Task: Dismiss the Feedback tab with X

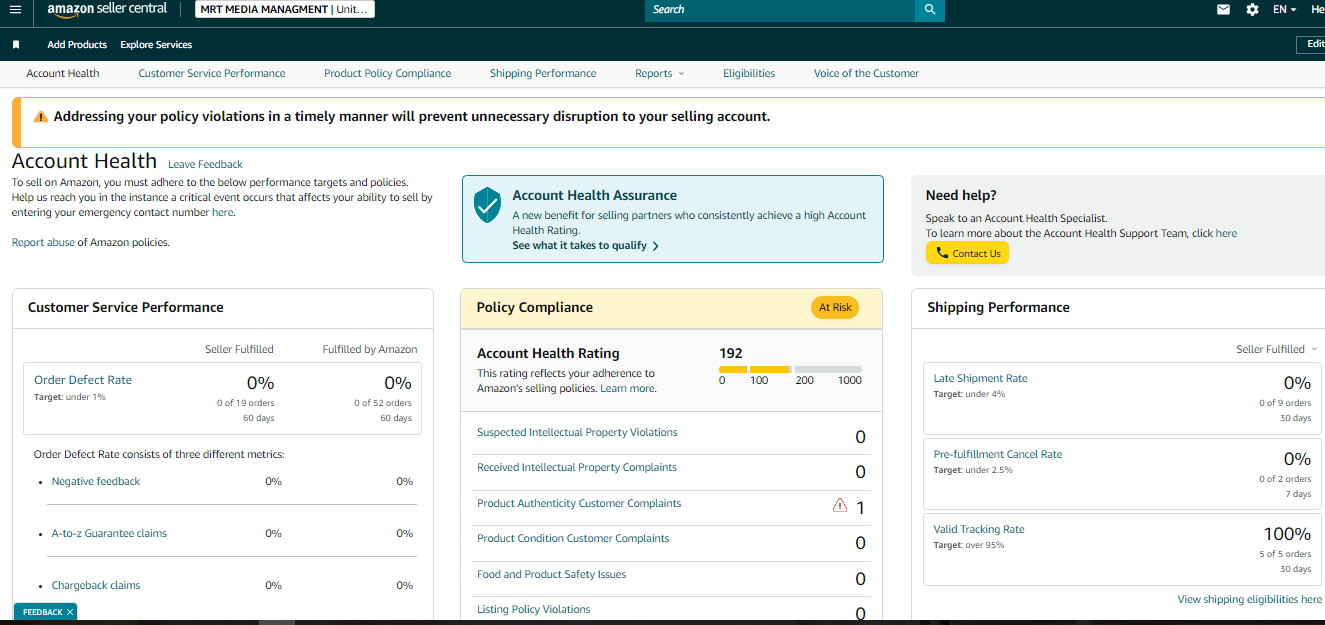Action: tap(70, 612)
